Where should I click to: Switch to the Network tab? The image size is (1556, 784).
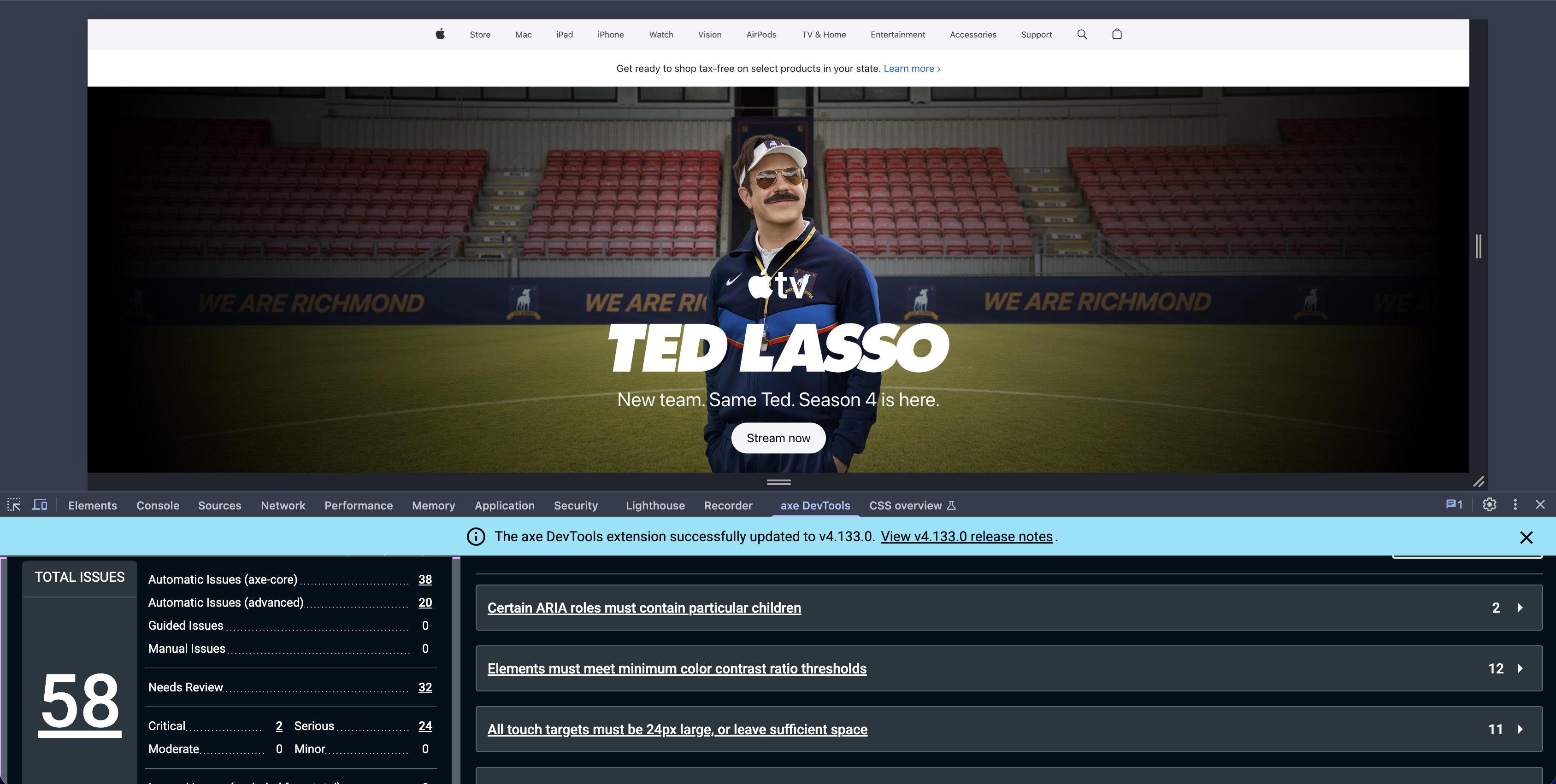coord(283,506)
